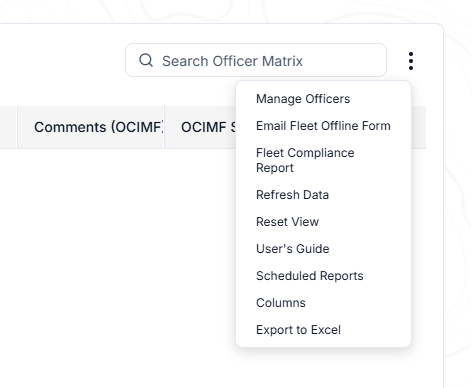Click Refresh Data in the menu

click(292, 195)
